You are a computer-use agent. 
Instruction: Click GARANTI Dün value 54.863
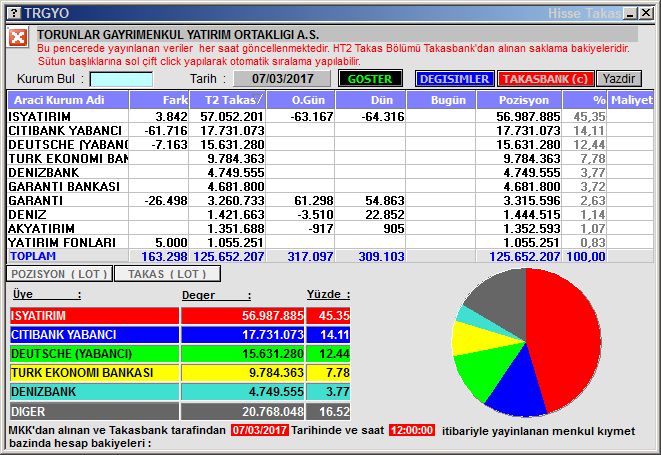point(384,200)
